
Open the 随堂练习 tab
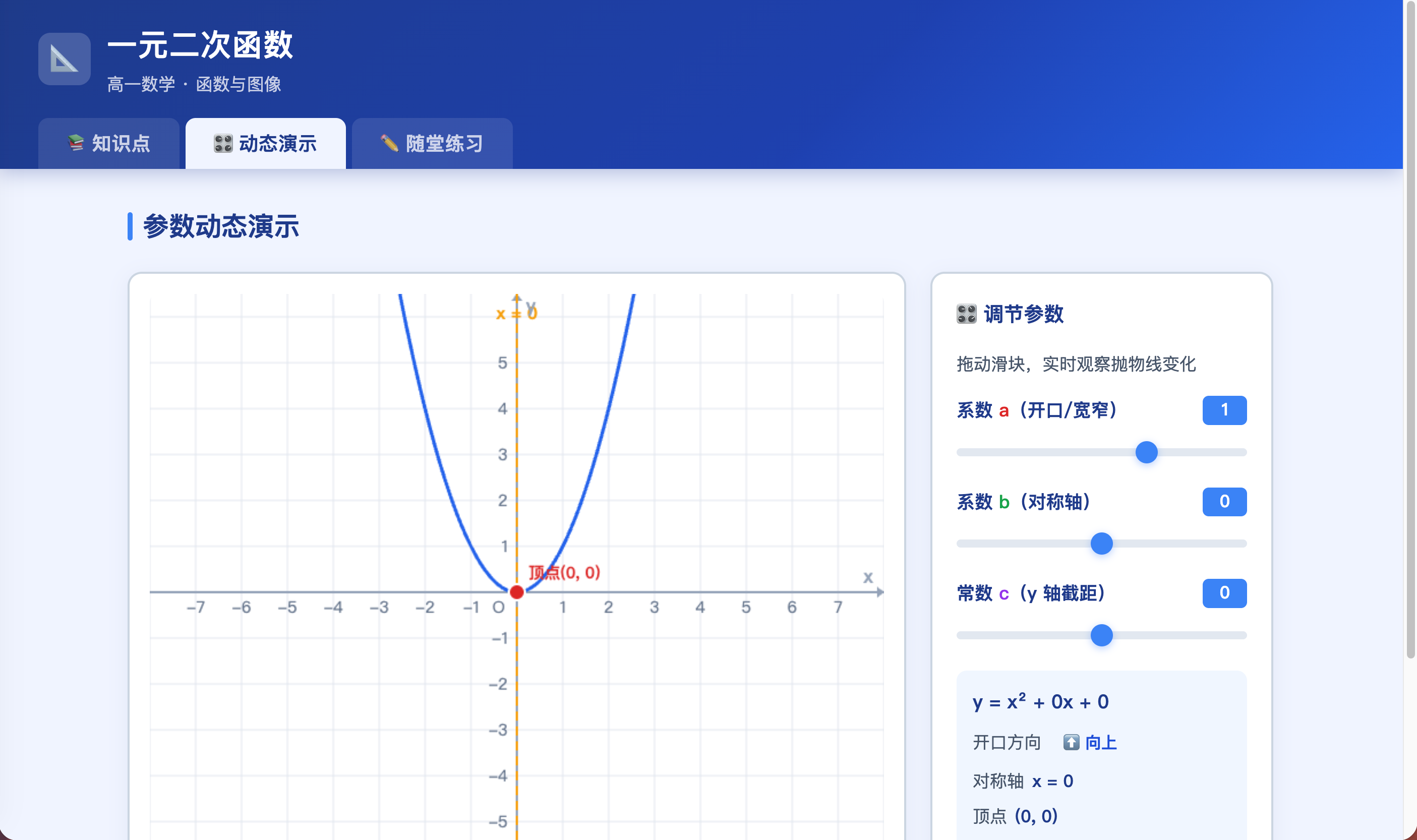pyautogui.click(x=432, y=143)
